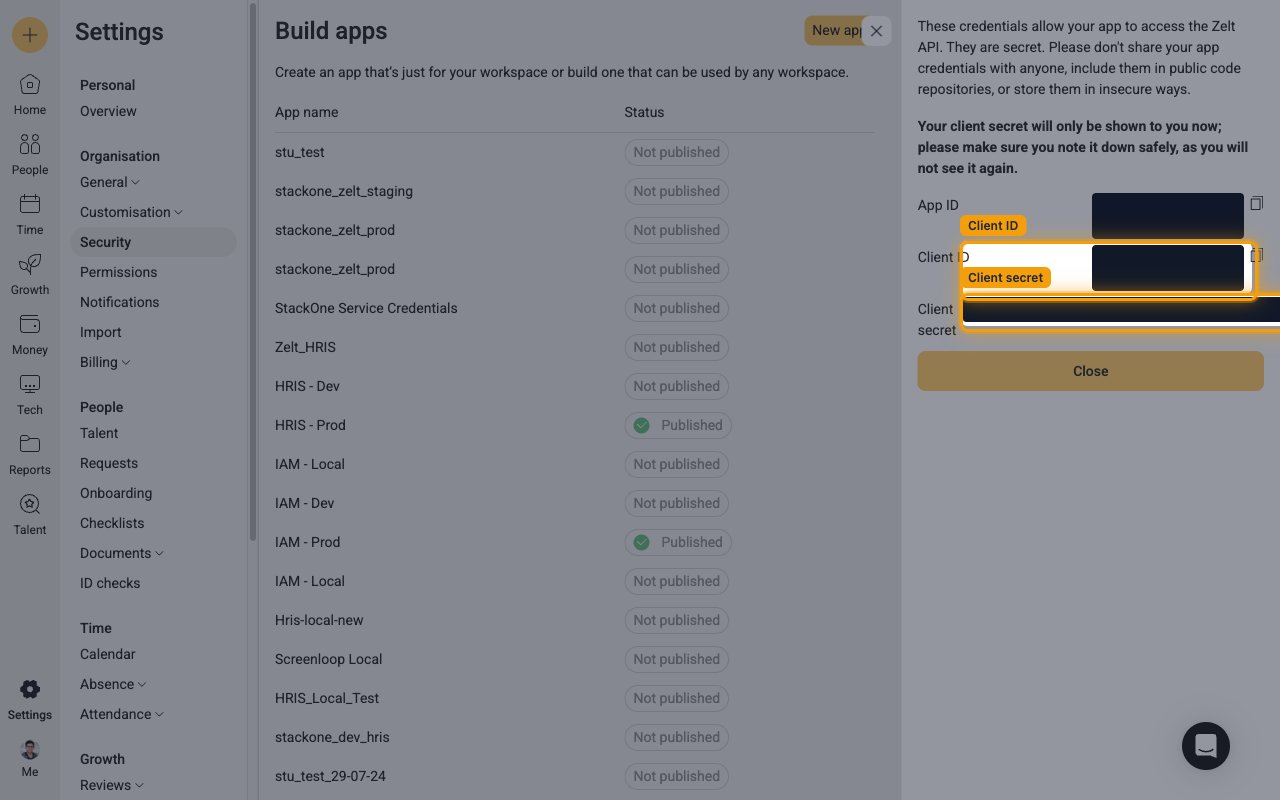Expand Absence settings submenu
This screenshot has width=1280, height=800.
(113, 684)
